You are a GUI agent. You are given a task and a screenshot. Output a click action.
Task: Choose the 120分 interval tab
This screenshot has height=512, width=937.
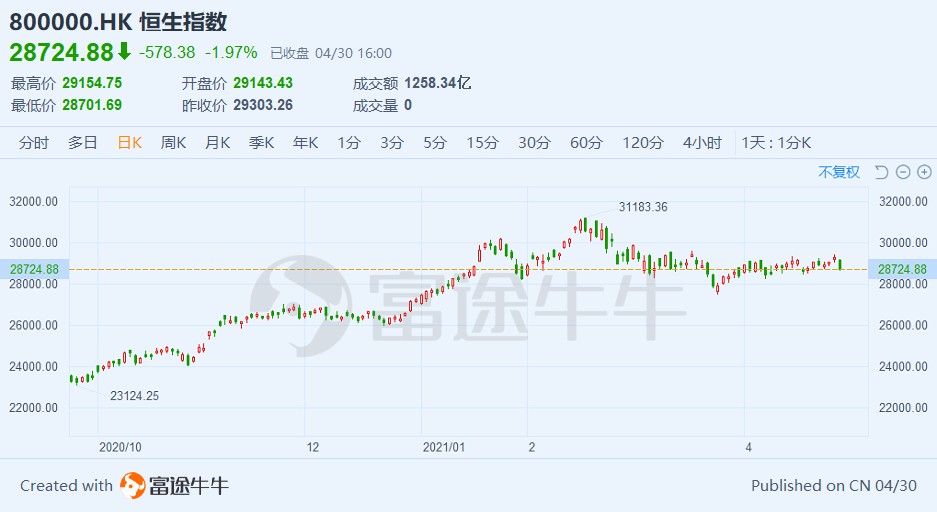point(642,143)
